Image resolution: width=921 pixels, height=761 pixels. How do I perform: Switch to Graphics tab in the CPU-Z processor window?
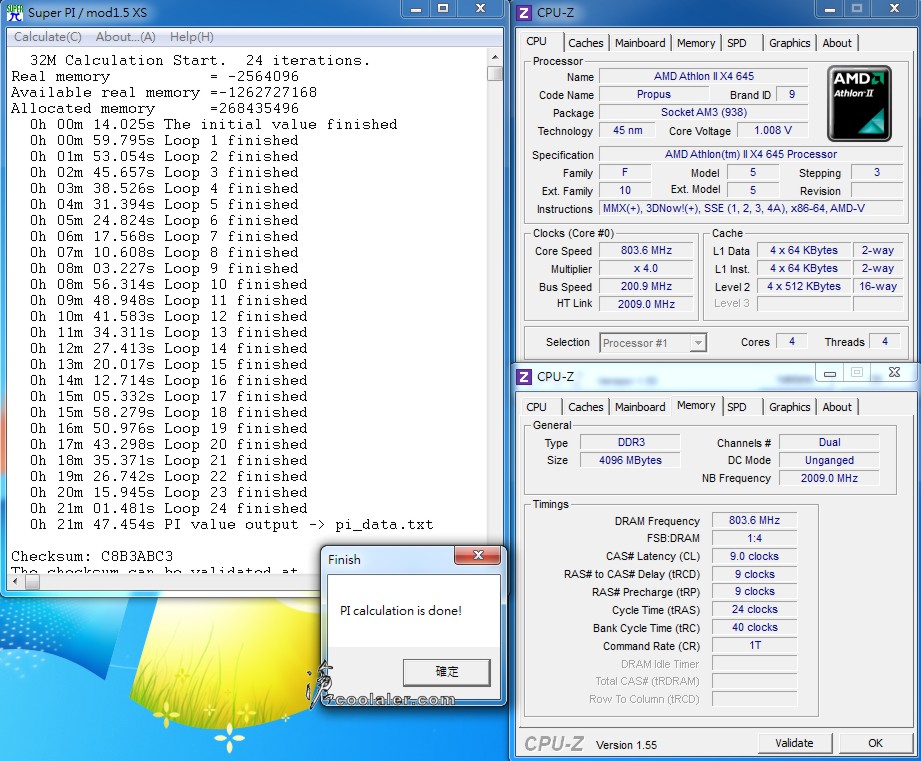click(789, 43)
